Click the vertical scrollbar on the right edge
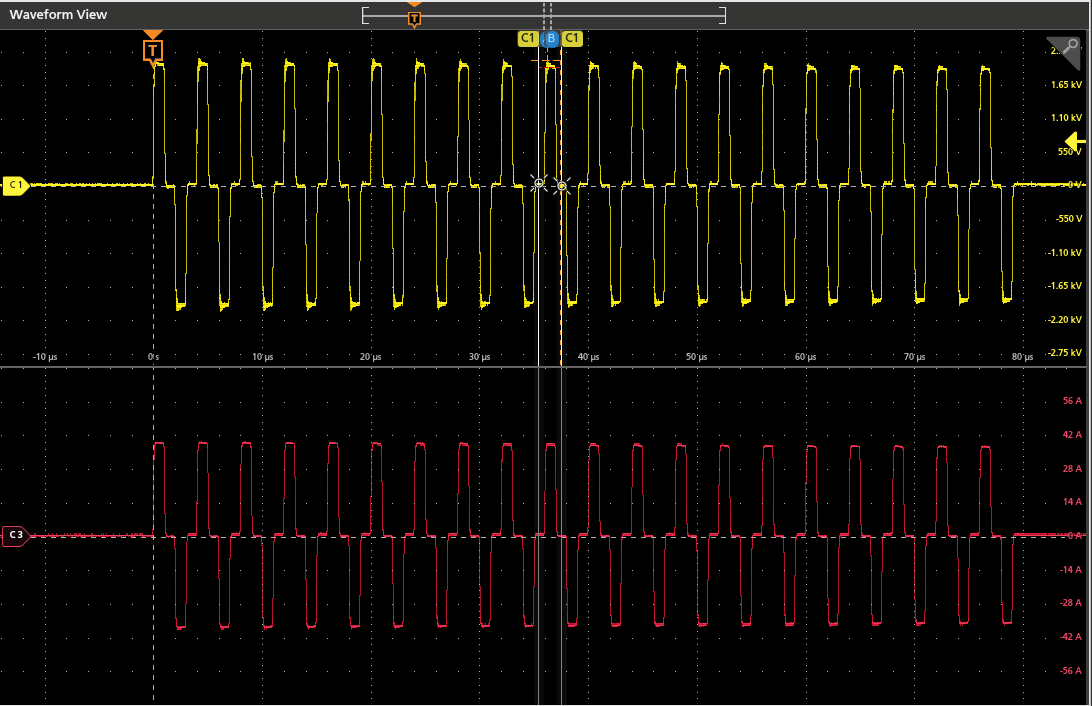This screenshot has width=1092, height=706. point(1087,350)
